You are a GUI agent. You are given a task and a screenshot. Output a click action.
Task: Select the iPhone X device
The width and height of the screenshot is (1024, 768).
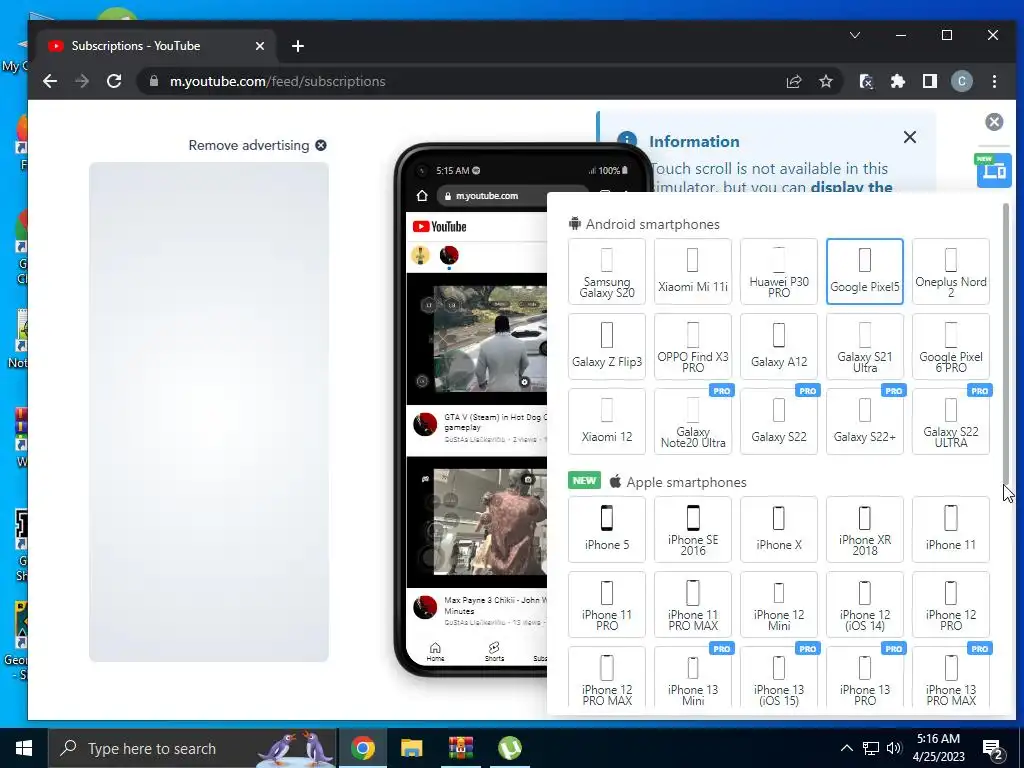(778, 530)
